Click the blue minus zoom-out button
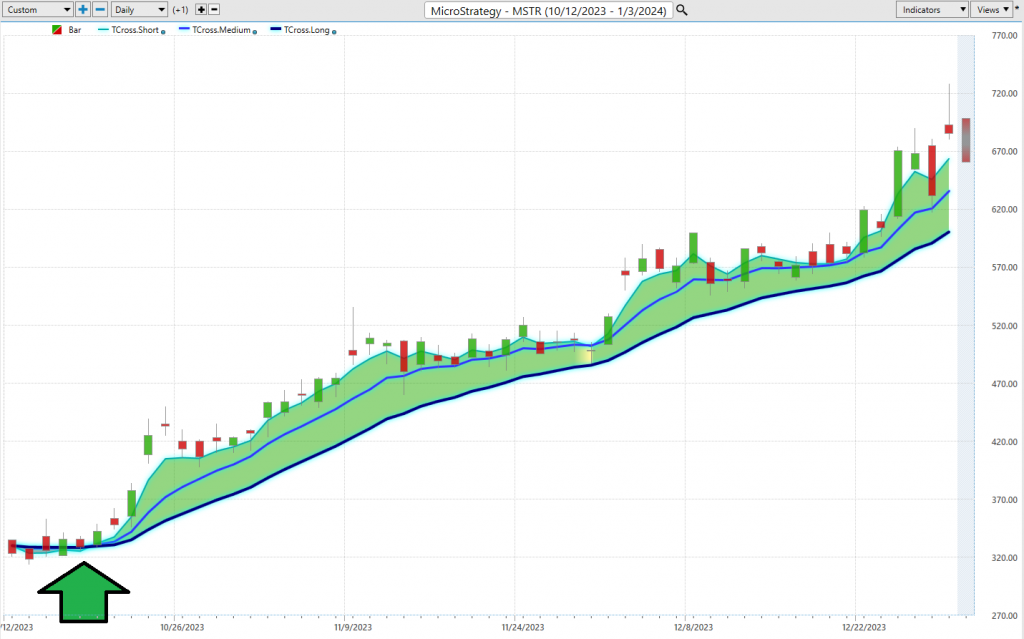The image size is (1024, 639). 99,9
